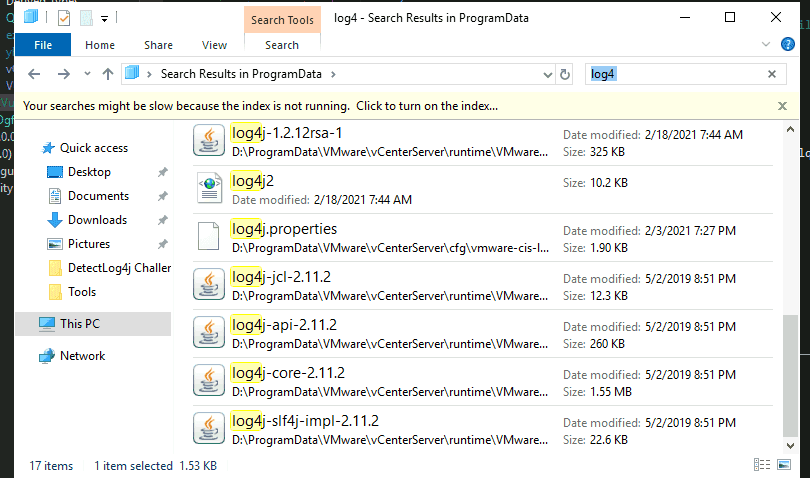The width and height of the screenshot is (810, 478).
Task: Expand the address bar history dropdown
Action: 548,75
